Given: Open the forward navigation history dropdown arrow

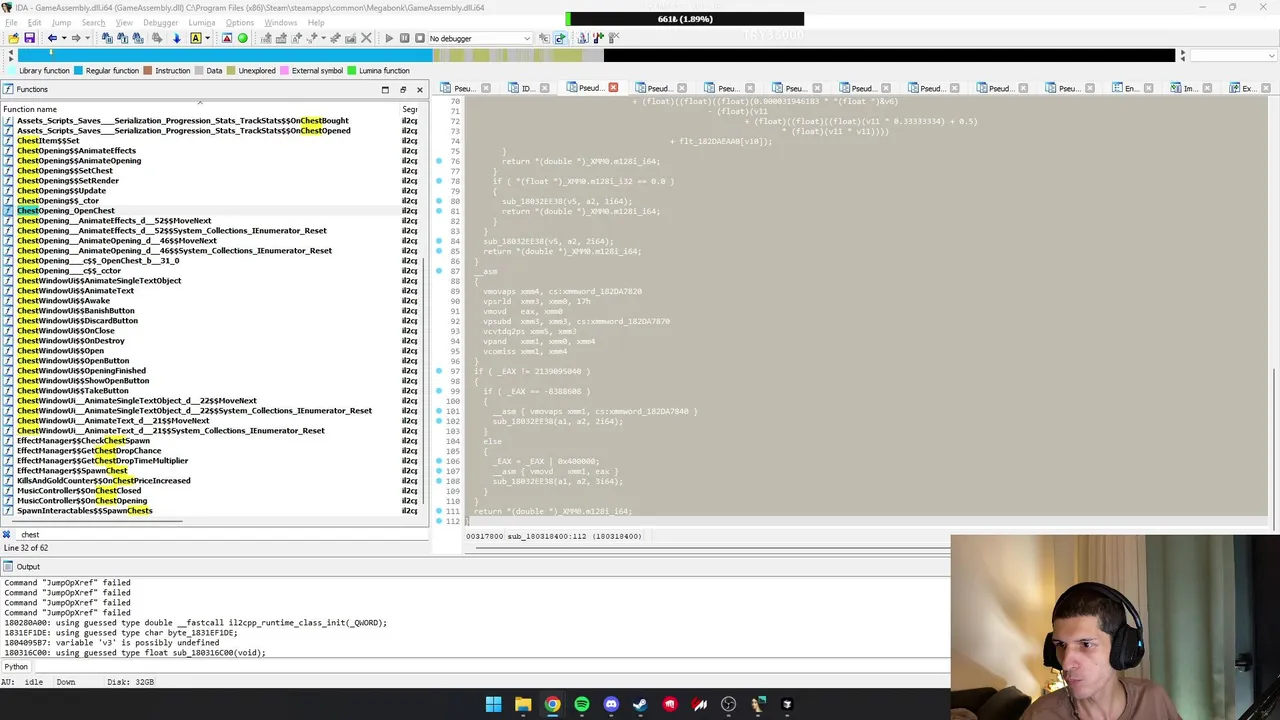Looking at the screenshot, I should [87, 38].
